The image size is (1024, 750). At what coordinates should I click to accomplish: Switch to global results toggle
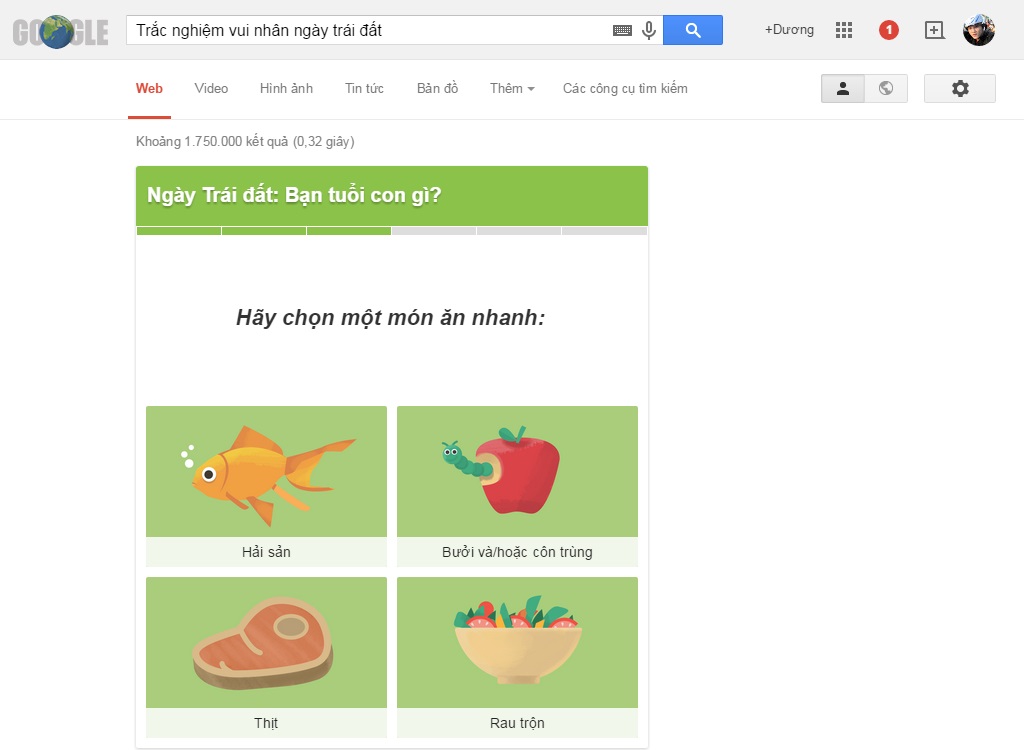[886, 88]
